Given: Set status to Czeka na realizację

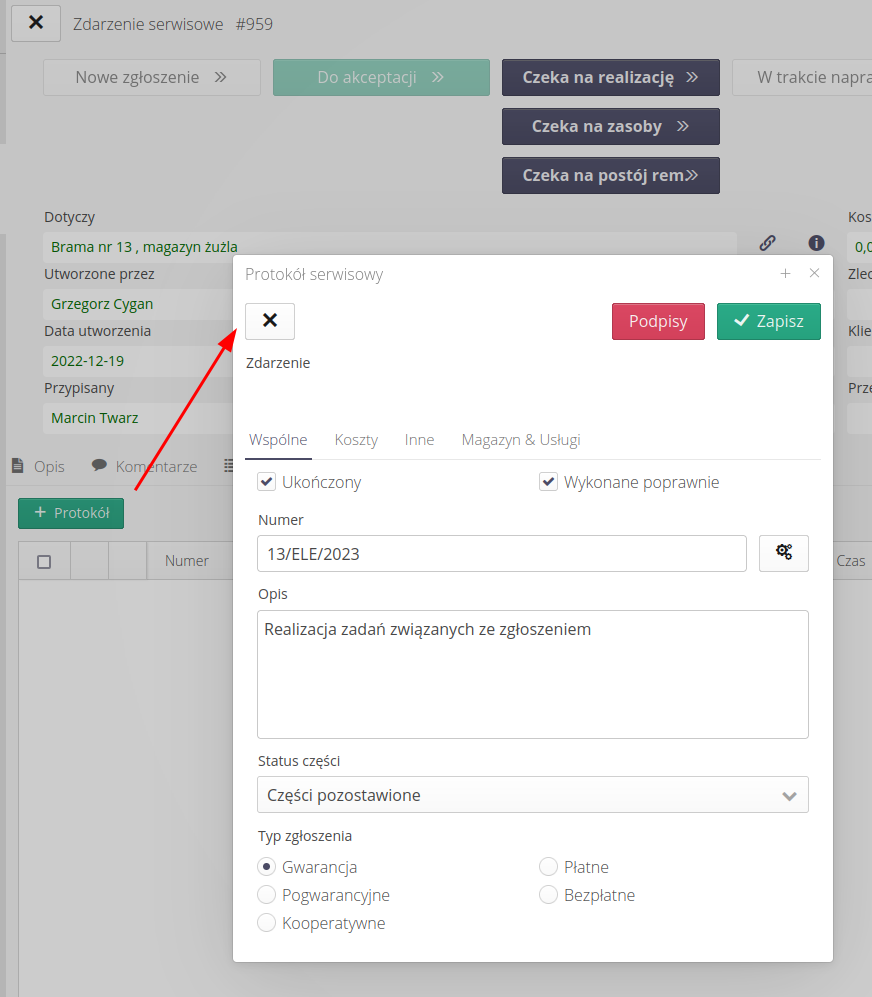Looking at the screenshot, I should coord(610,77).
